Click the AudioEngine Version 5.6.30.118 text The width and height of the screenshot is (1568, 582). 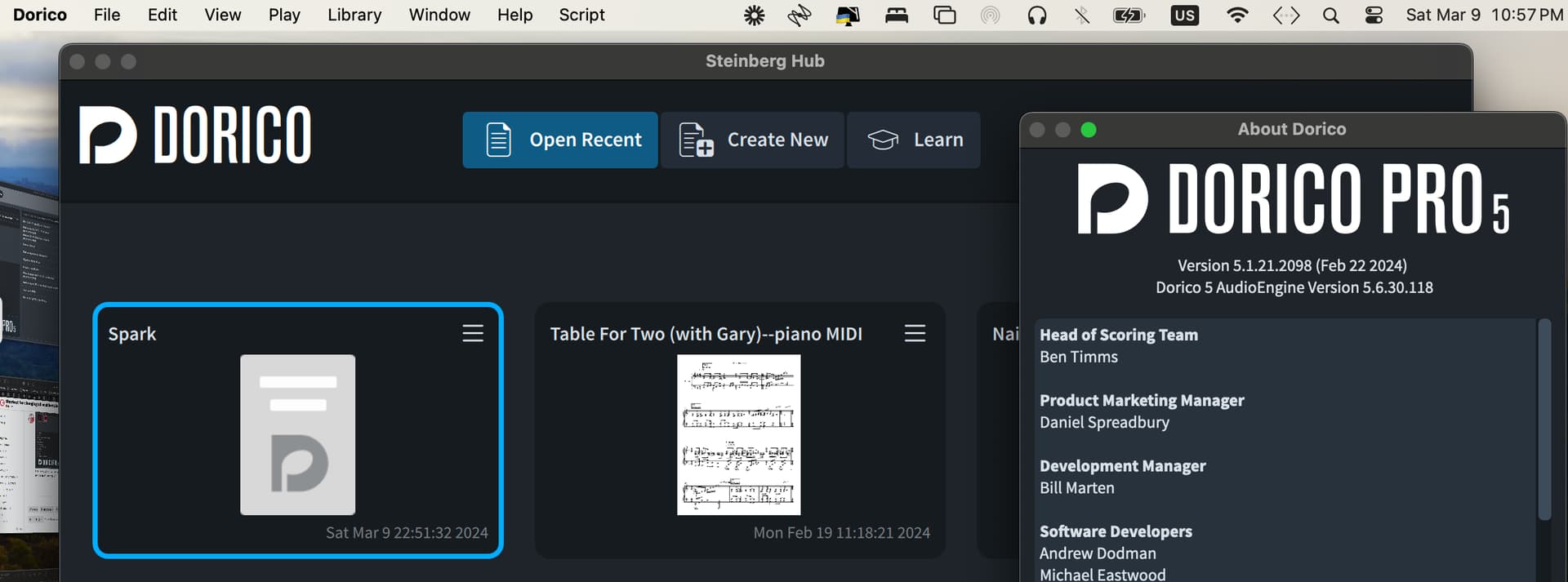[1294, 287]
